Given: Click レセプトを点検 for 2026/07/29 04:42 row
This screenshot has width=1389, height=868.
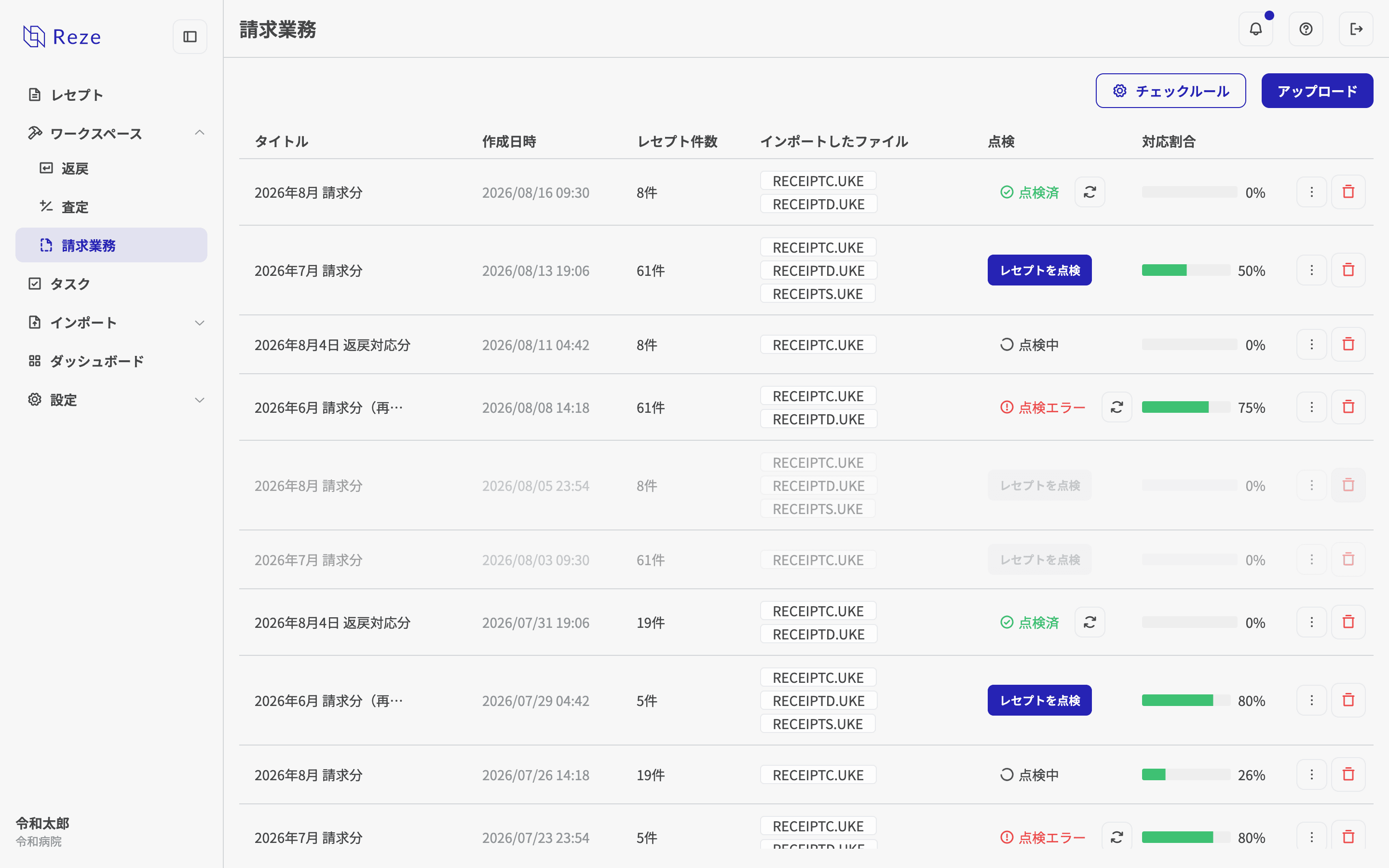Looking at the screenshot, I should (x=1039, y=700).
